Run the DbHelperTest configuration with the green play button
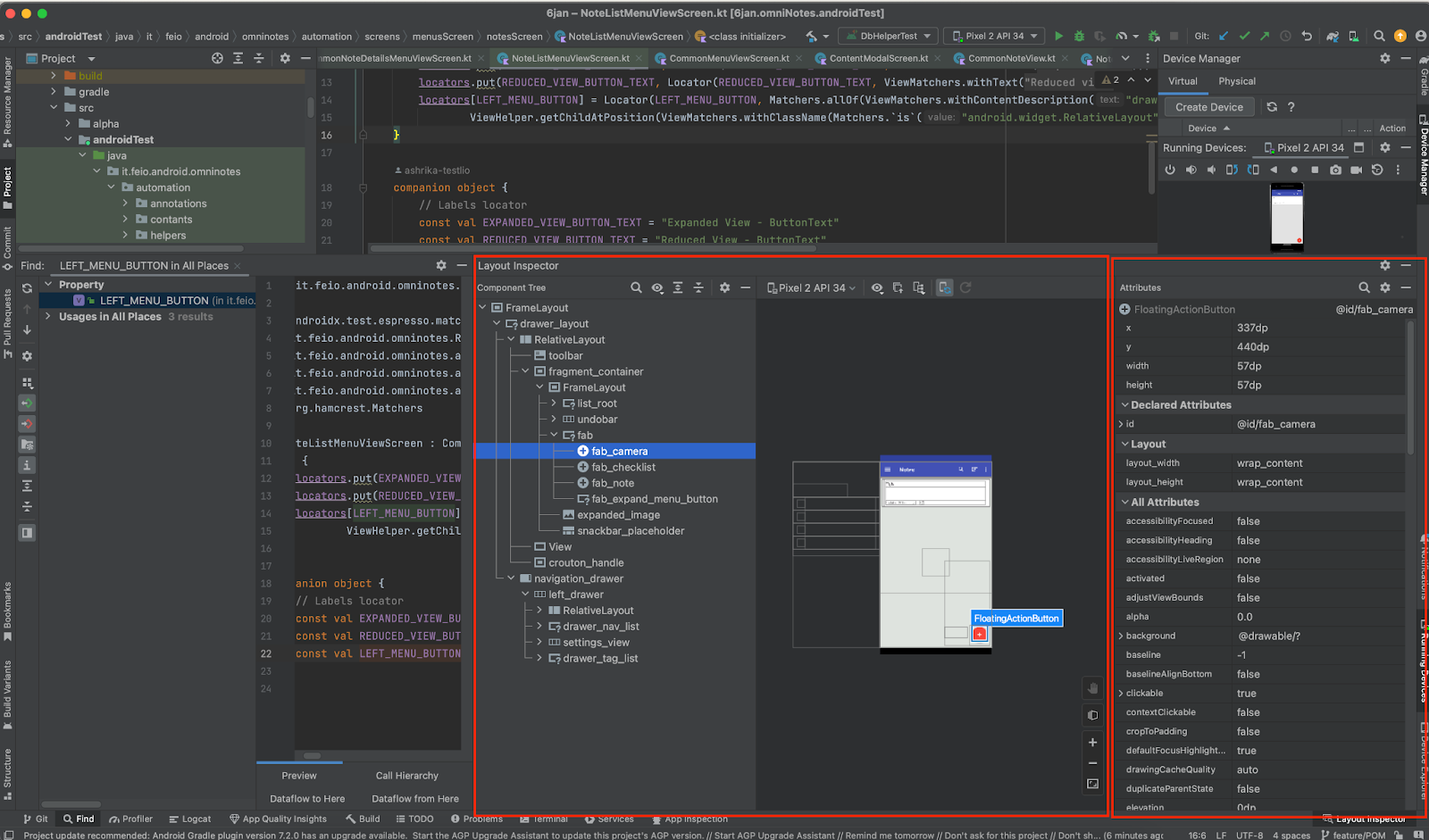This screenshot has height=840, width=1429. coord(1058,37)
